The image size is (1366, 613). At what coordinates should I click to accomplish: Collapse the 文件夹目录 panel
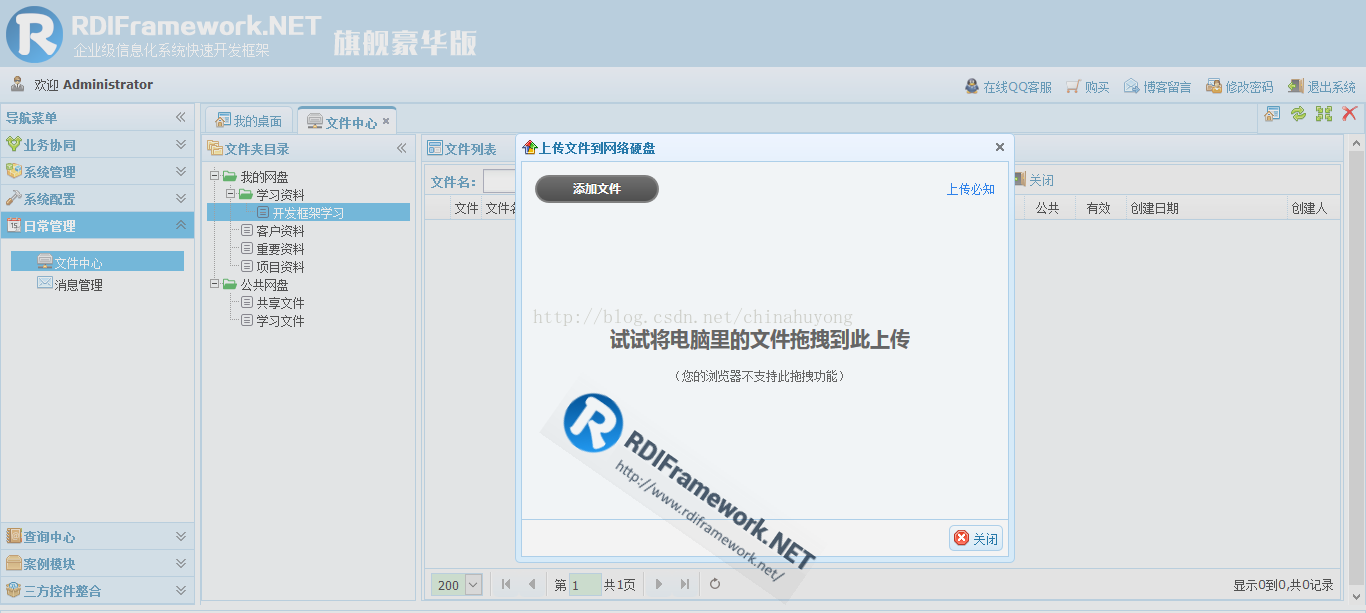[x=402, y=148]
